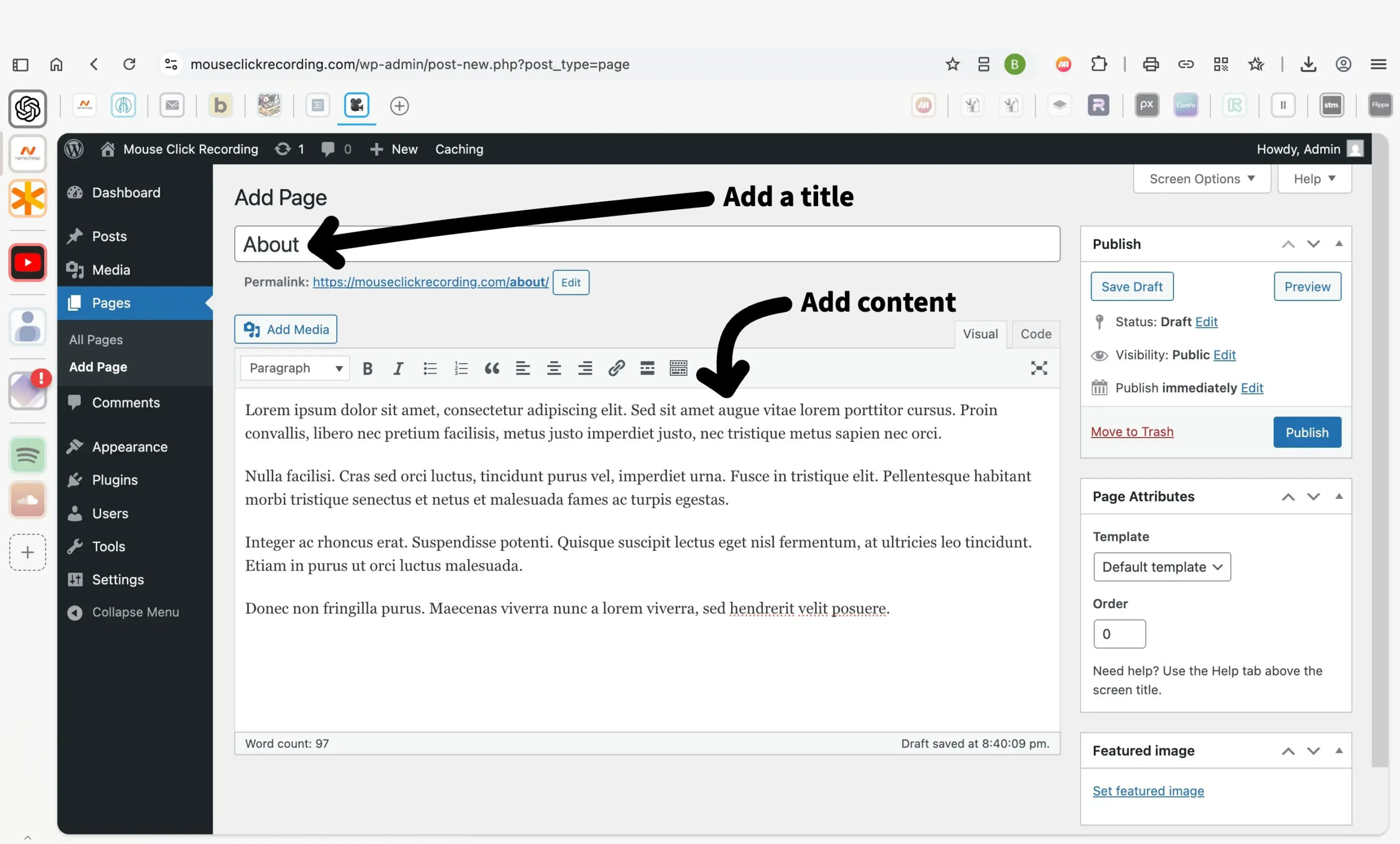Center align the text
This screenshot has height=844, width=1400.
click(x=553, y=368)
